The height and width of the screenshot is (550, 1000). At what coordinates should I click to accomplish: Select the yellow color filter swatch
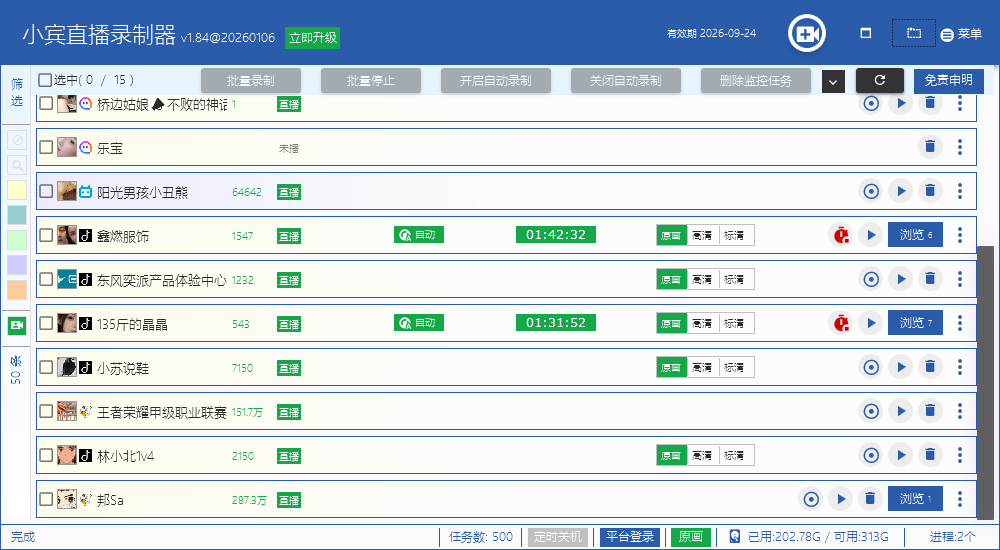17,190
